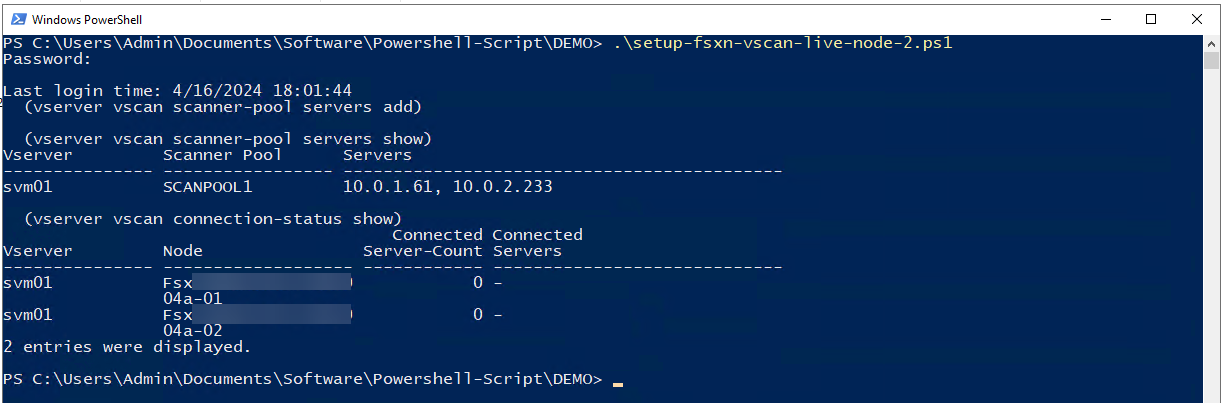
Task: Click the node name ending in 04a-01
Action: pos(192,298)
